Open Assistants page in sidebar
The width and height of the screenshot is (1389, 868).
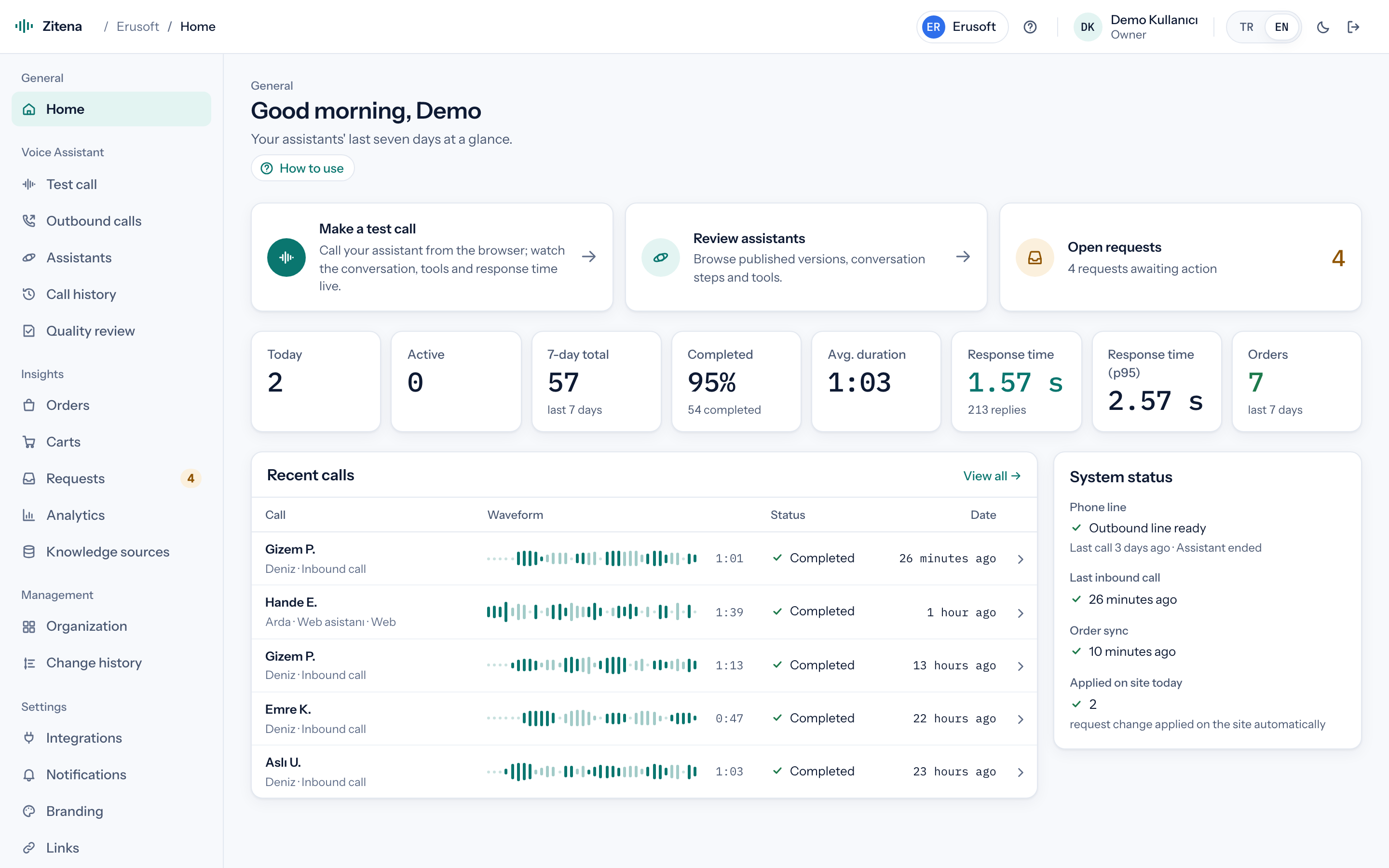coord(111,258)
